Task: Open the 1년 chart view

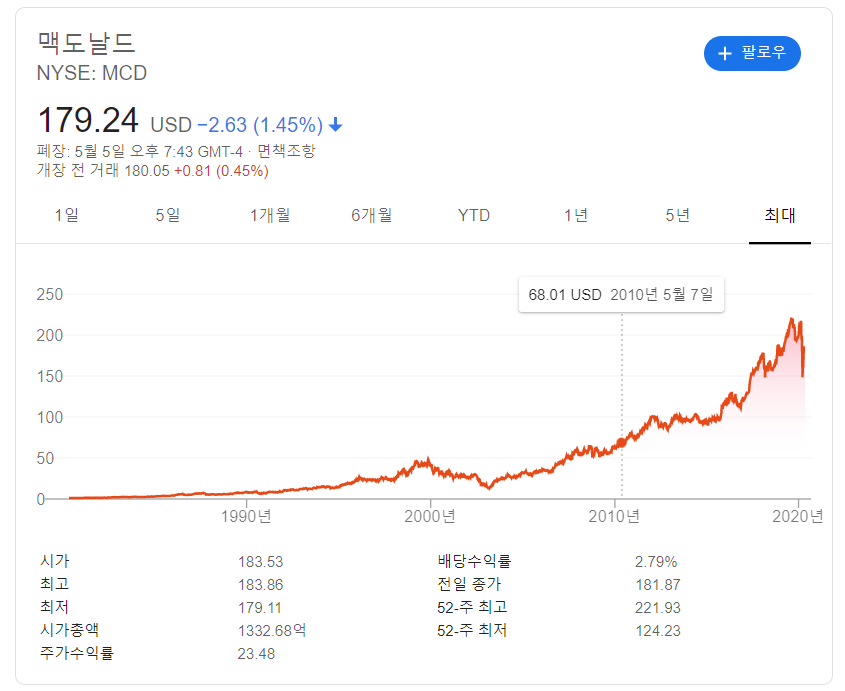Action: click(575, 215)
